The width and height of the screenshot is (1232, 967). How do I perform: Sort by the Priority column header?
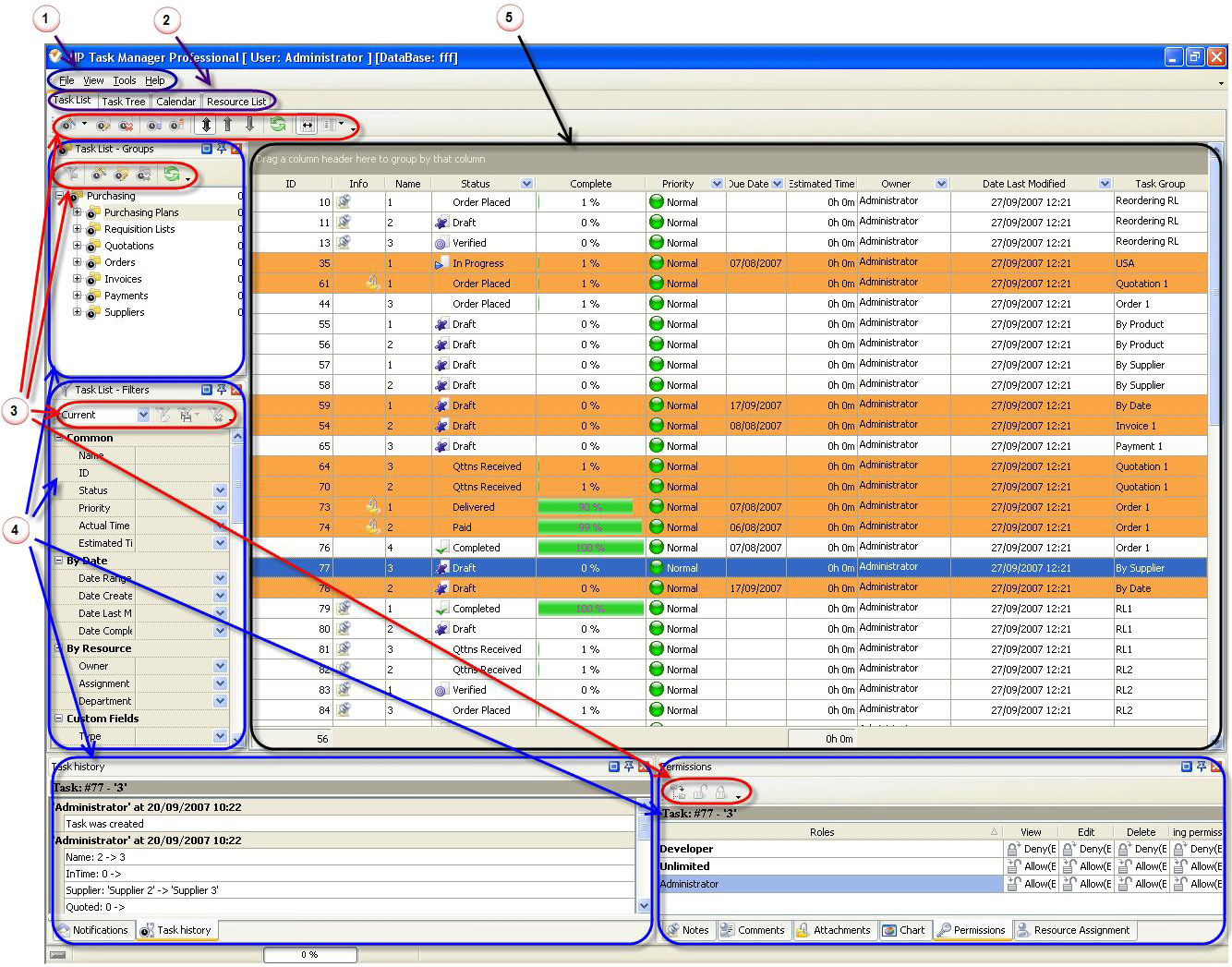coord(677,184)
